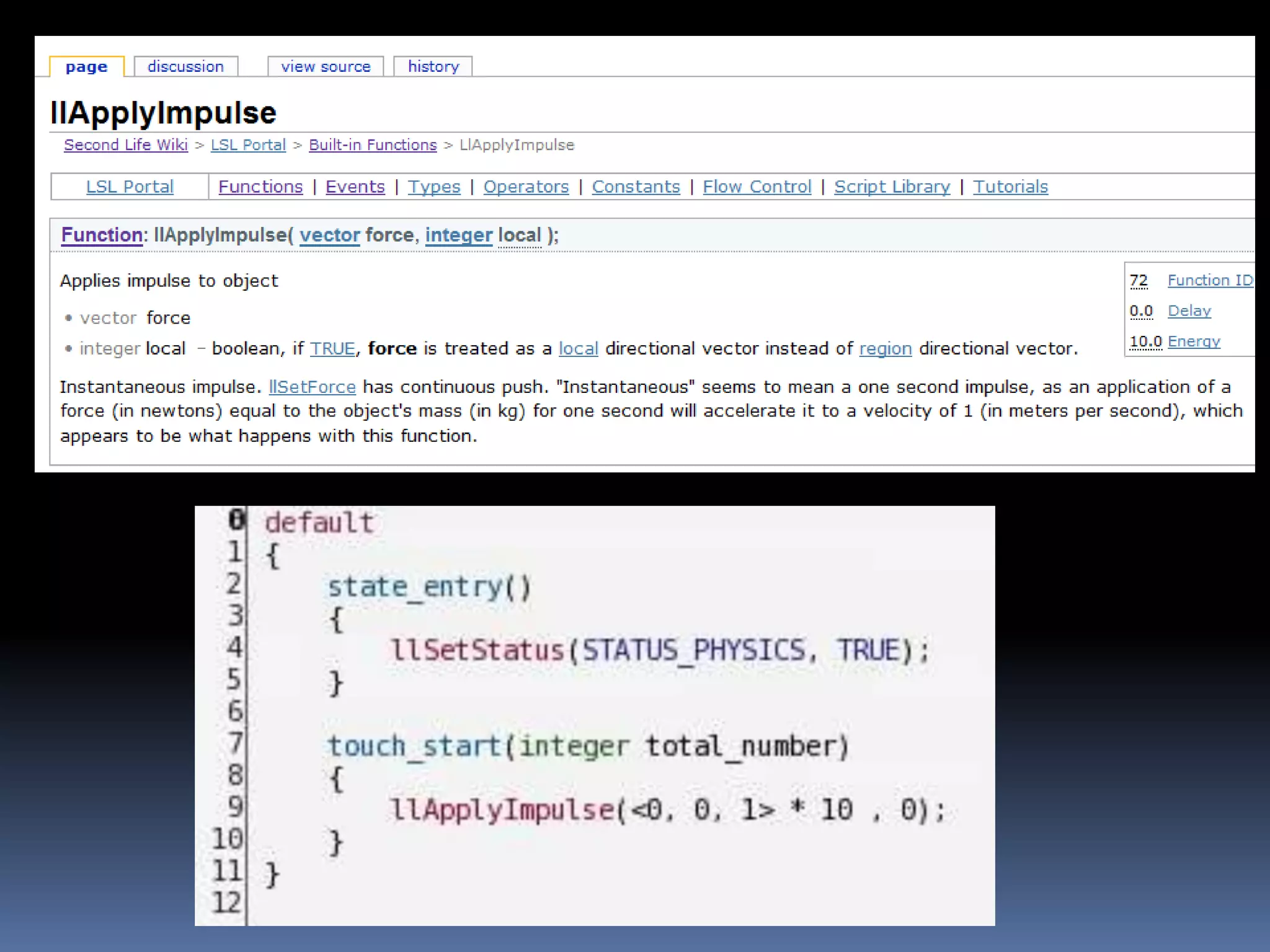Open the Built-in Functions breadcrumb link
1270x952 pixels.
373,145
